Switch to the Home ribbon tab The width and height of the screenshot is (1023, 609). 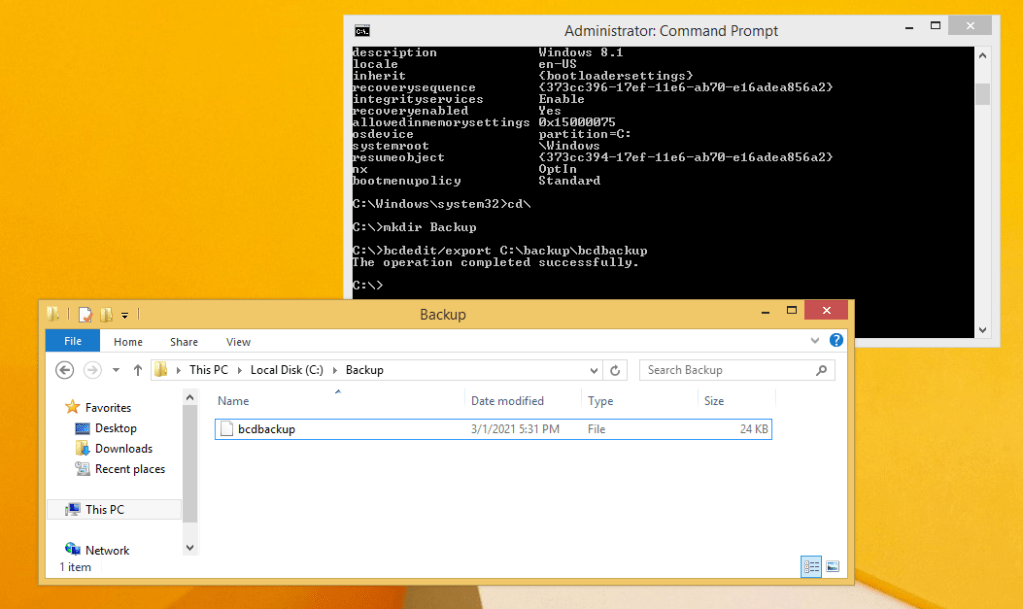click(128, 341)
